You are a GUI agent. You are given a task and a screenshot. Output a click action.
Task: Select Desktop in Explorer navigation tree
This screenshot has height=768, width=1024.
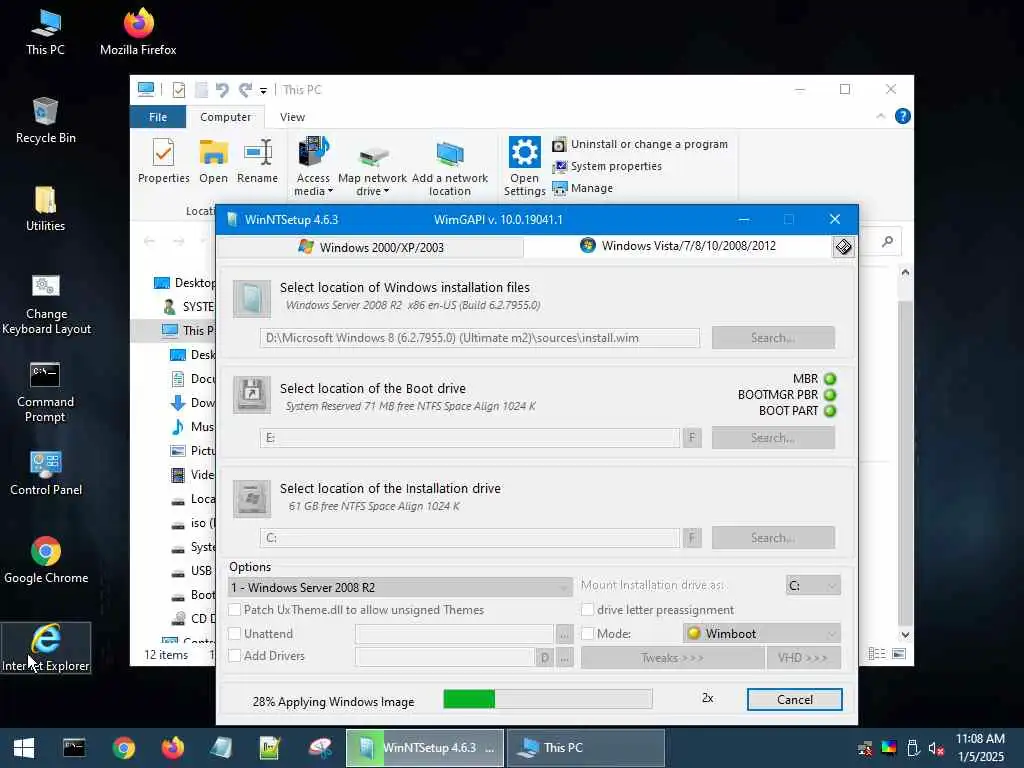coord(185,283)
